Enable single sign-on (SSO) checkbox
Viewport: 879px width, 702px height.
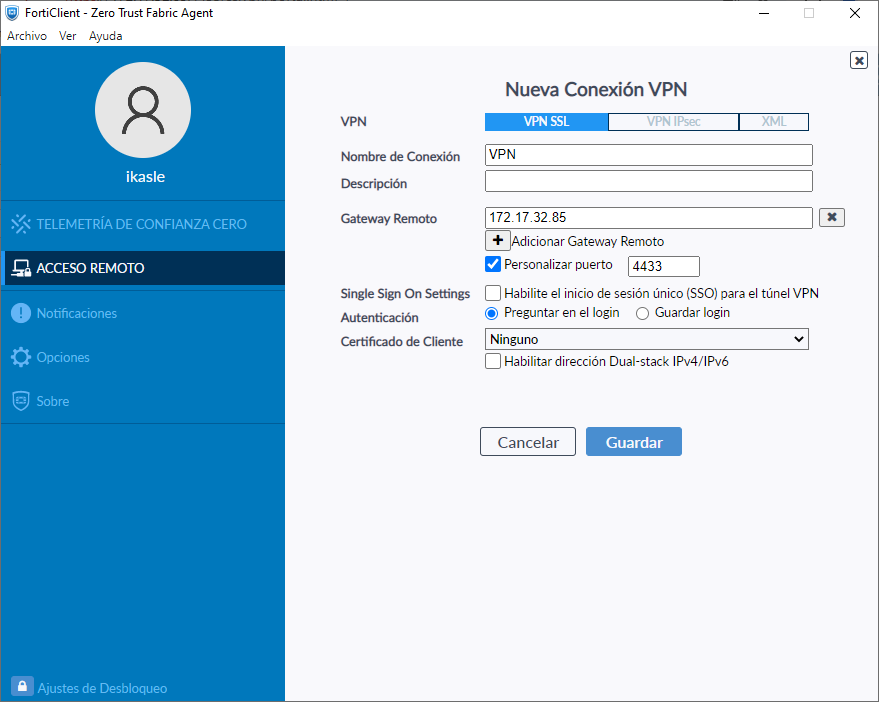pyautogui.click(x=492, y=293)
